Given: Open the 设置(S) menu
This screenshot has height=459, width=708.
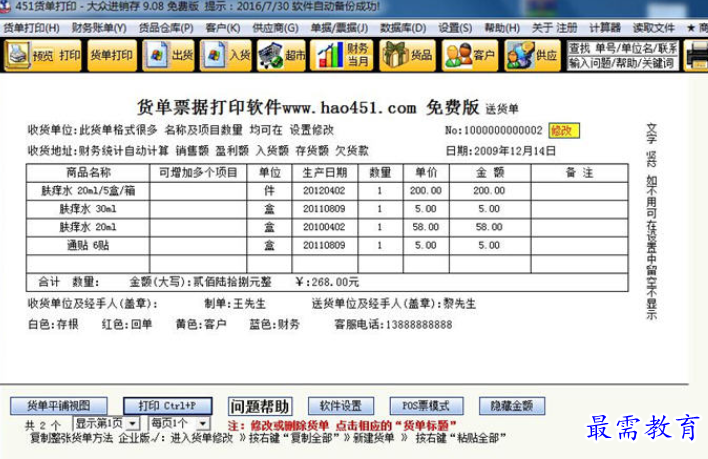Looking at the screenshot, I should pyautogui.click(x=455, y=28).
